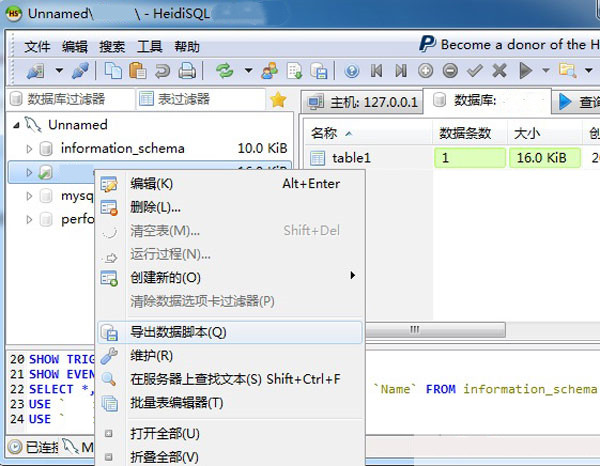This screenshot has height=466, width=600.
Task: Open the Run query dropdown arrow
Action: pos(546,71)
